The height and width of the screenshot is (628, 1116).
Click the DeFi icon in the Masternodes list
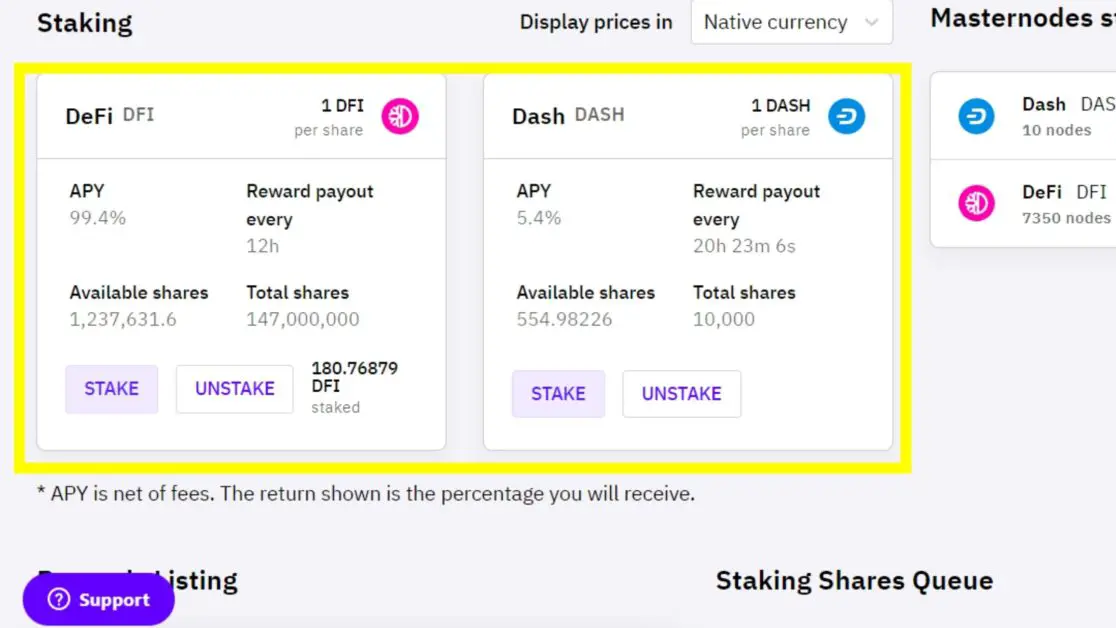click(976, 204)
